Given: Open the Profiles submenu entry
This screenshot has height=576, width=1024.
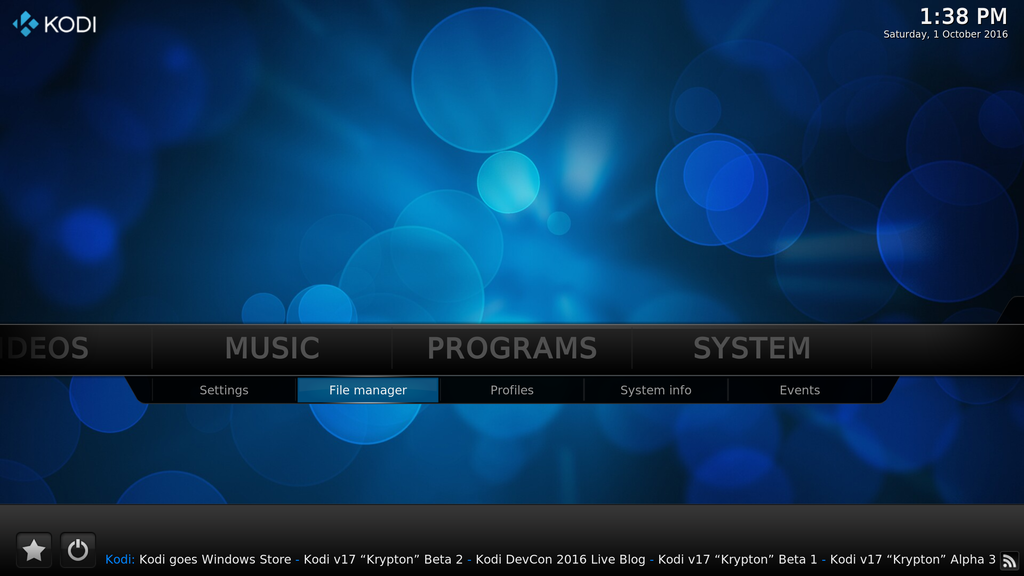Looking at the screenshot, I should point(512,390).
